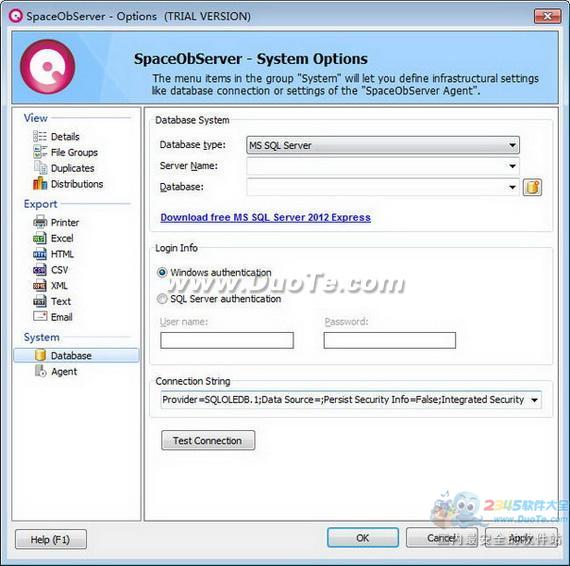Open the Details view icon
570x566 pixels.
(x=40, y=136)
